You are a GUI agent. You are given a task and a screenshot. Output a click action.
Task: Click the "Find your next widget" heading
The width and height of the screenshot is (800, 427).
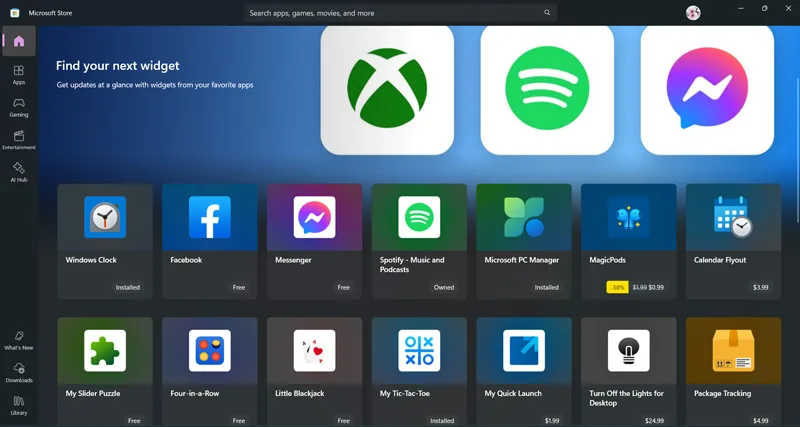point(117,65)
